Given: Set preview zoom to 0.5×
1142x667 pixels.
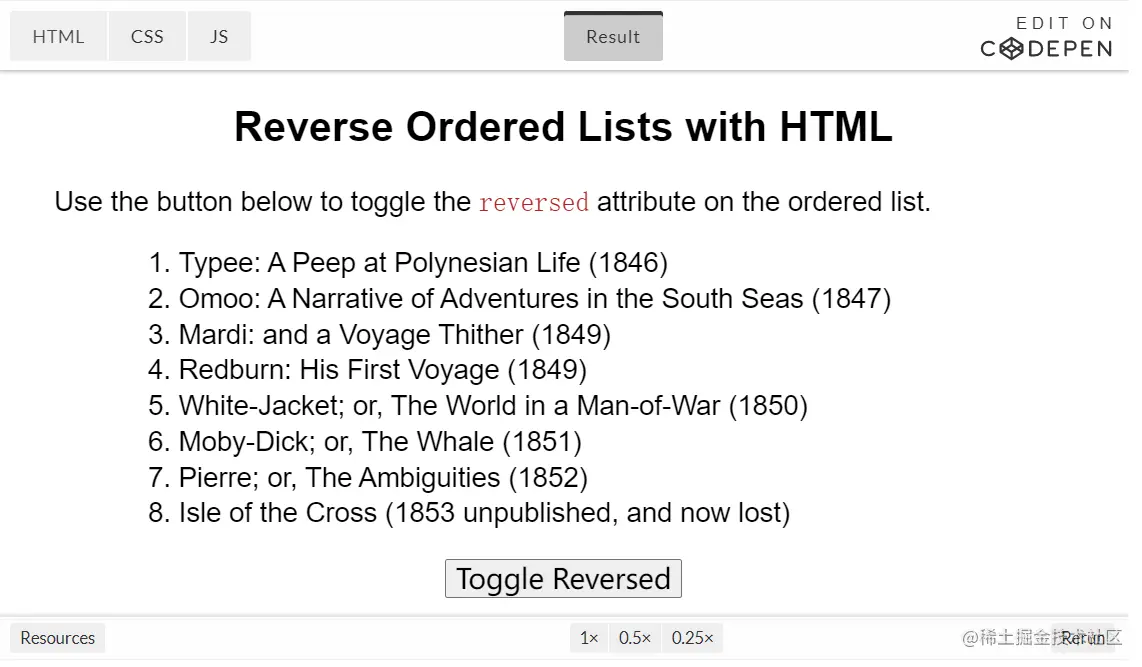Looking at the screenshot, I should click(635, 638).
